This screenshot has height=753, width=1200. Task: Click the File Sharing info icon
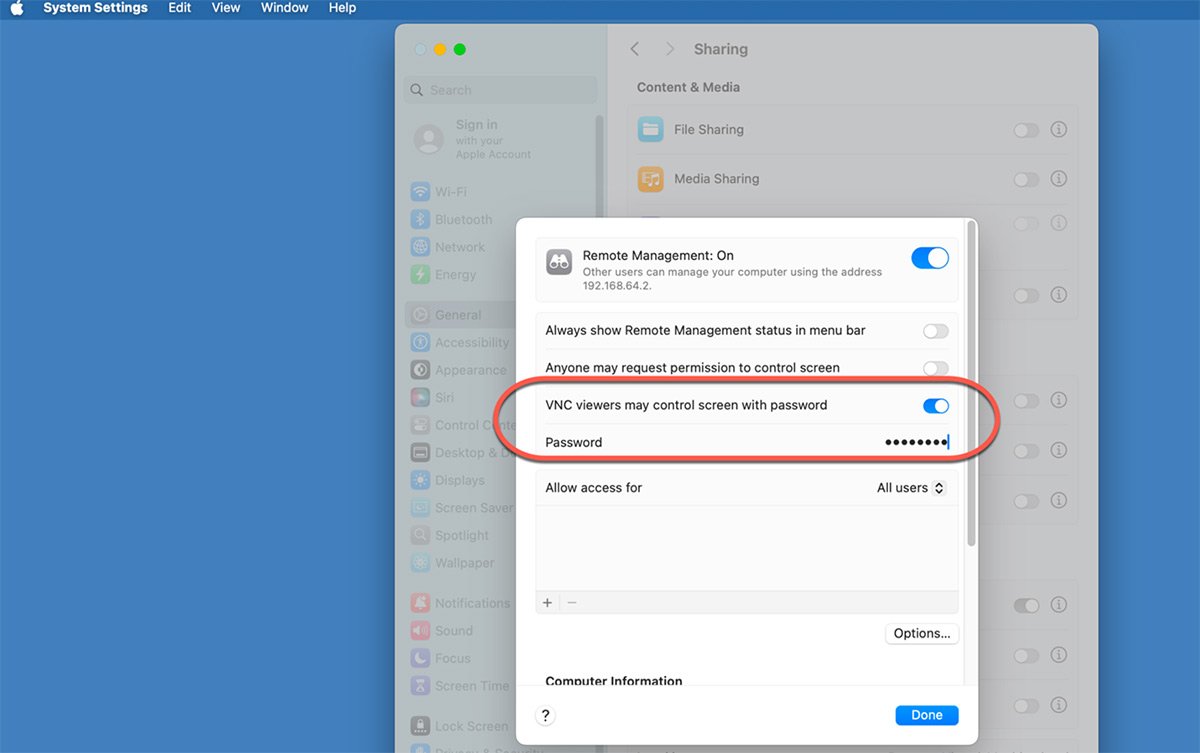point(1059,130)
